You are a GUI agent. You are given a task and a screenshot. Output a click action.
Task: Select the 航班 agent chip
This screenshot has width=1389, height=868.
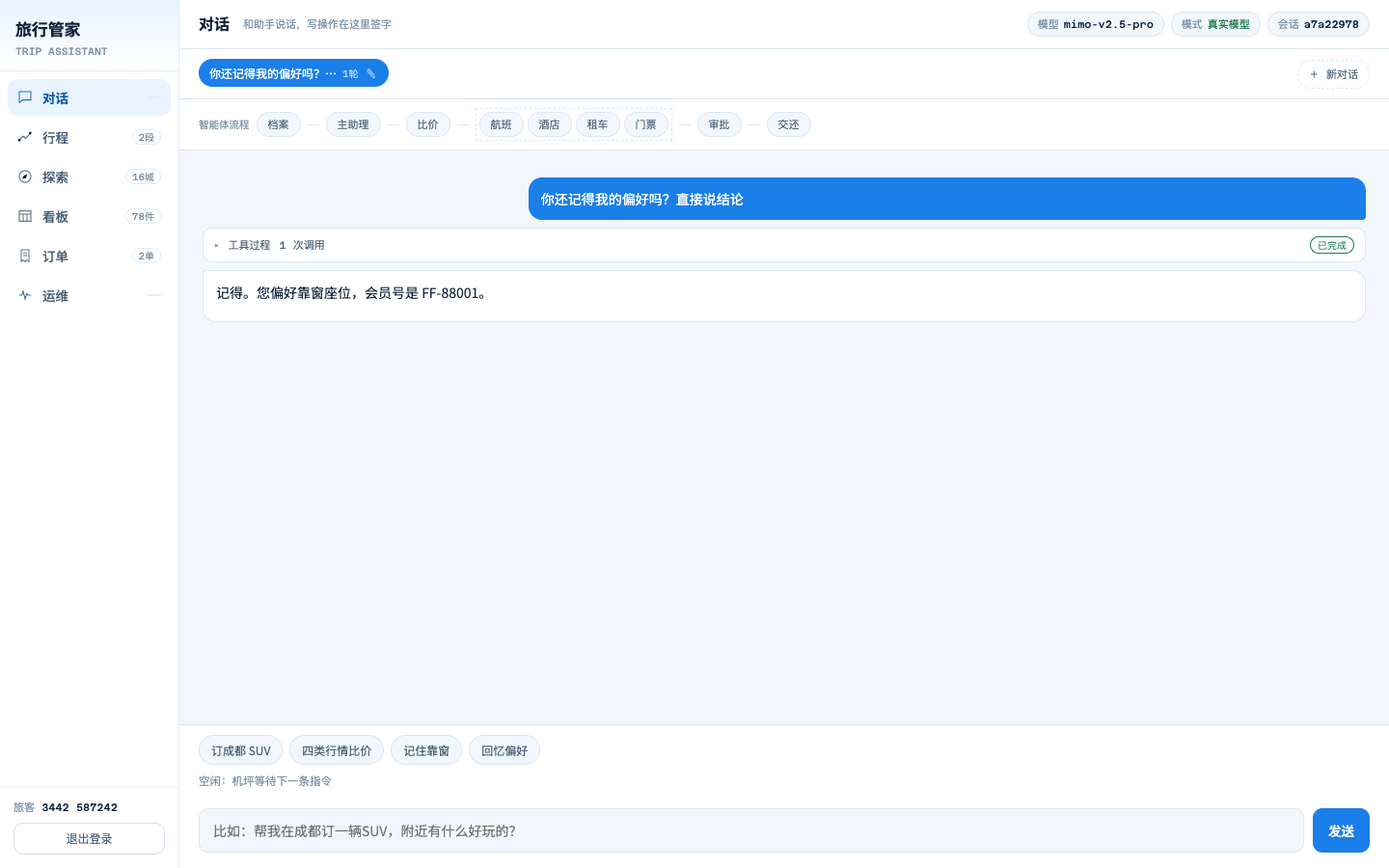pyautogui.click(x=502, y=124)
